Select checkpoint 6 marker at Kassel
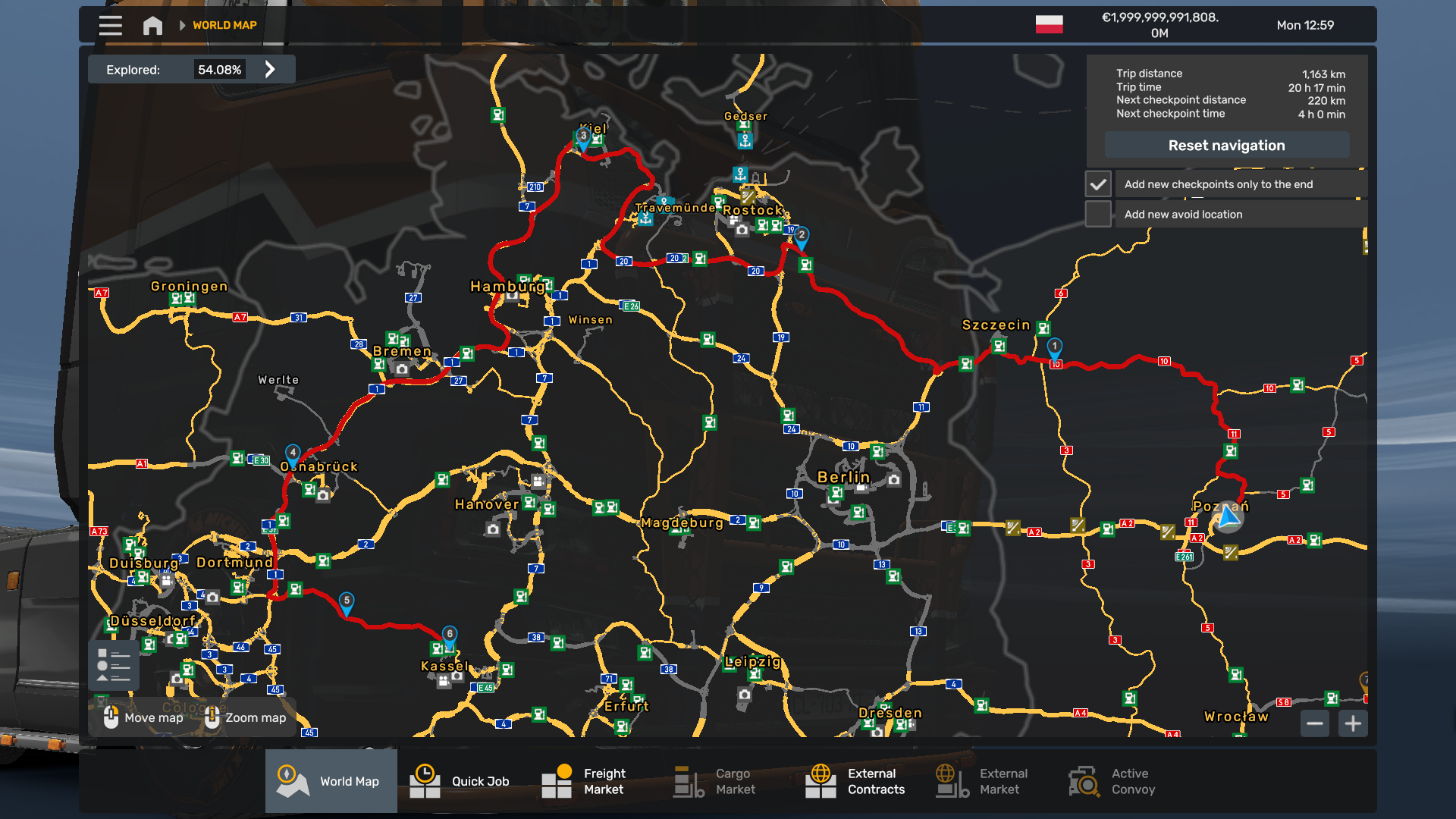 pos(450,636)
